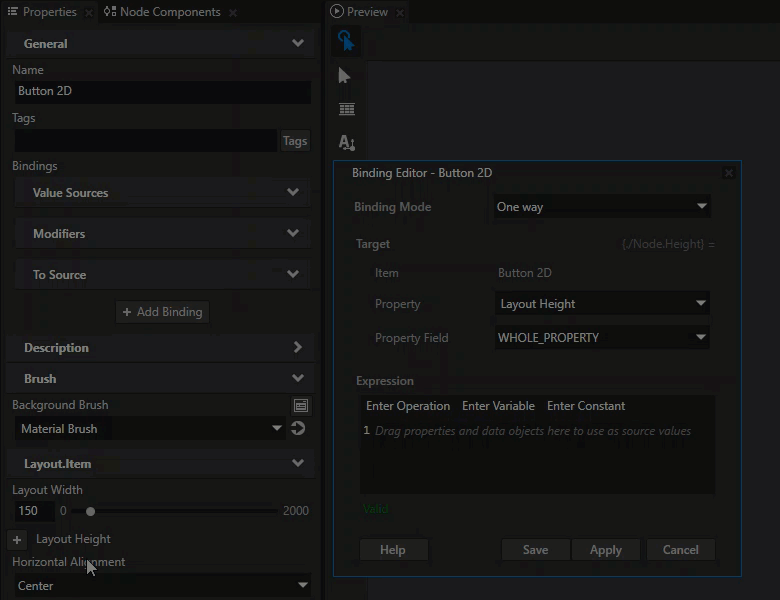Open the Binding Mode dropdown
780x600 pixels.
point(602,207)
